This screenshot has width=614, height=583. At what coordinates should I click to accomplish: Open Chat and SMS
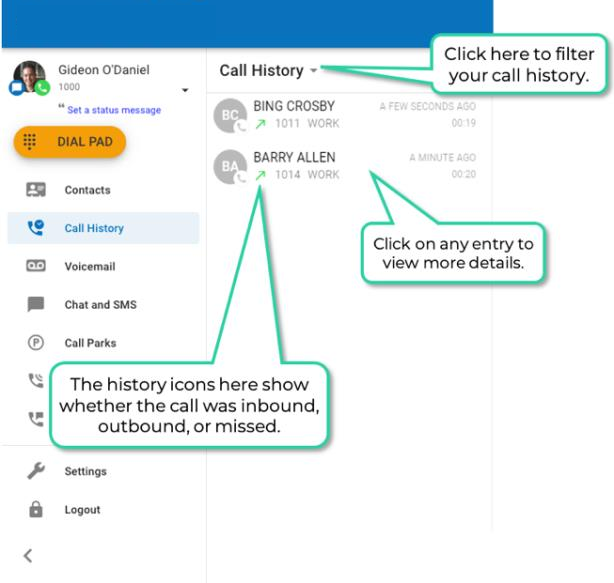[x=103, y=305]
